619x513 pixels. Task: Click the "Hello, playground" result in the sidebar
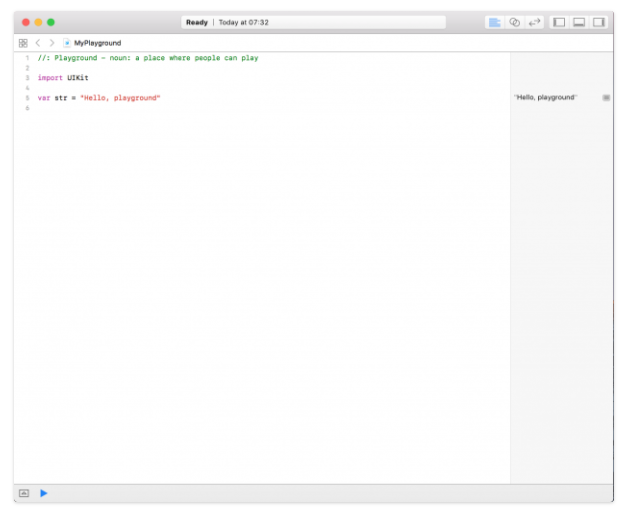(545, 98)
